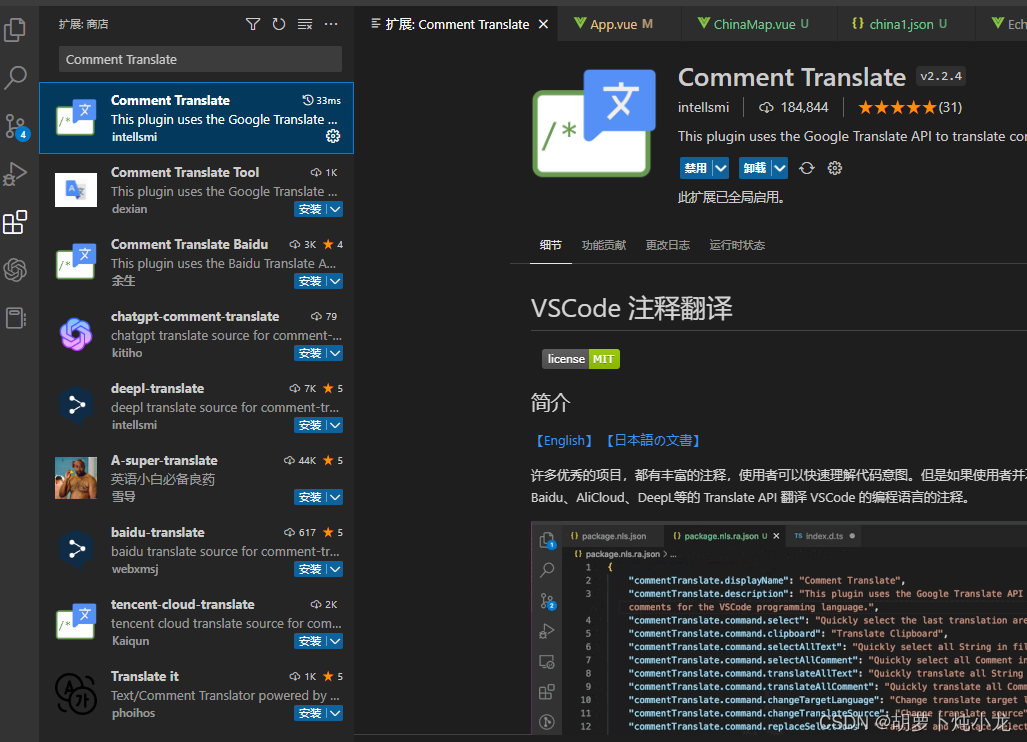The image size is (1027, 742).
Task: Expand install dropdown for Translate it
Action: tap(335, 714)
